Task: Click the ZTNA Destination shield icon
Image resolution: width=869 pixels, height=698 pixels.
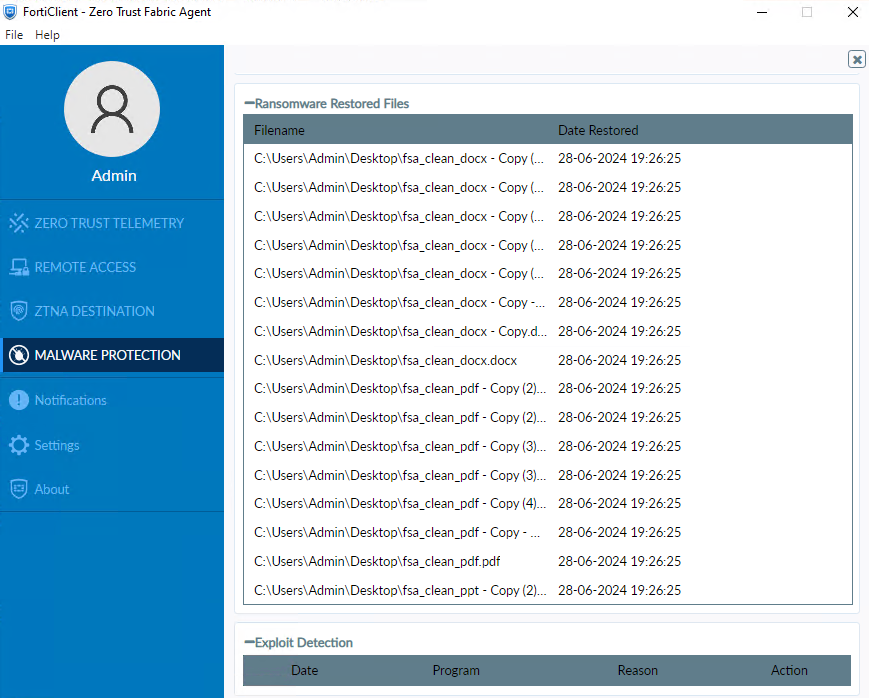Action: [x=19, y=311]
